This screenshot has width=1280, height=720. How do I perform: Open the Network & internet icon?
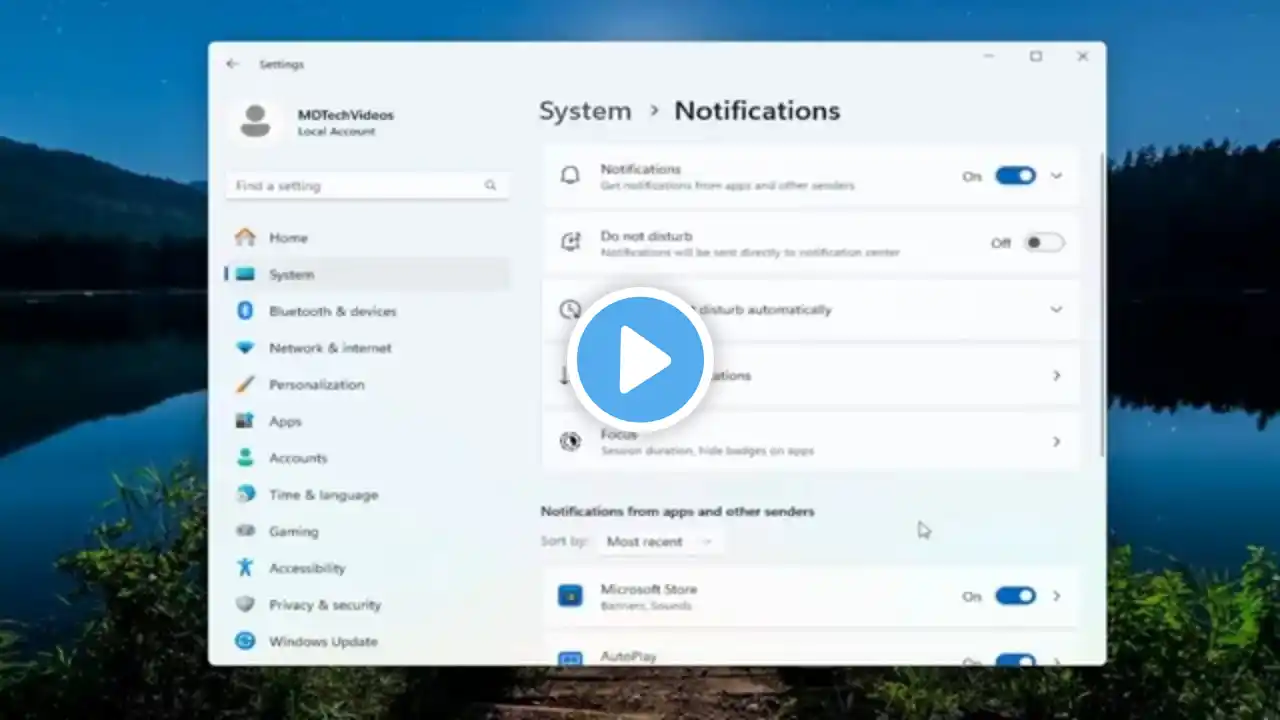pyautogui.click(x=245, y=348)
